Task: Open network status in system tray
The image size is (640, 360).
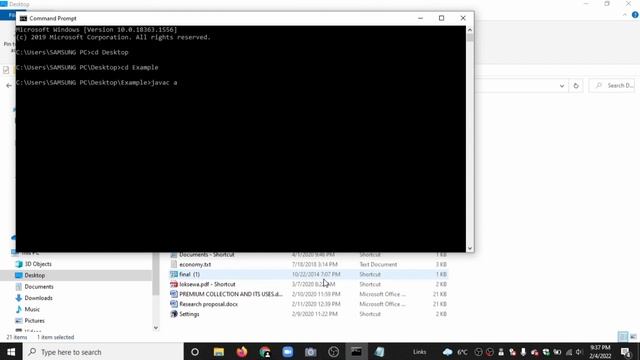Action: 569,352
